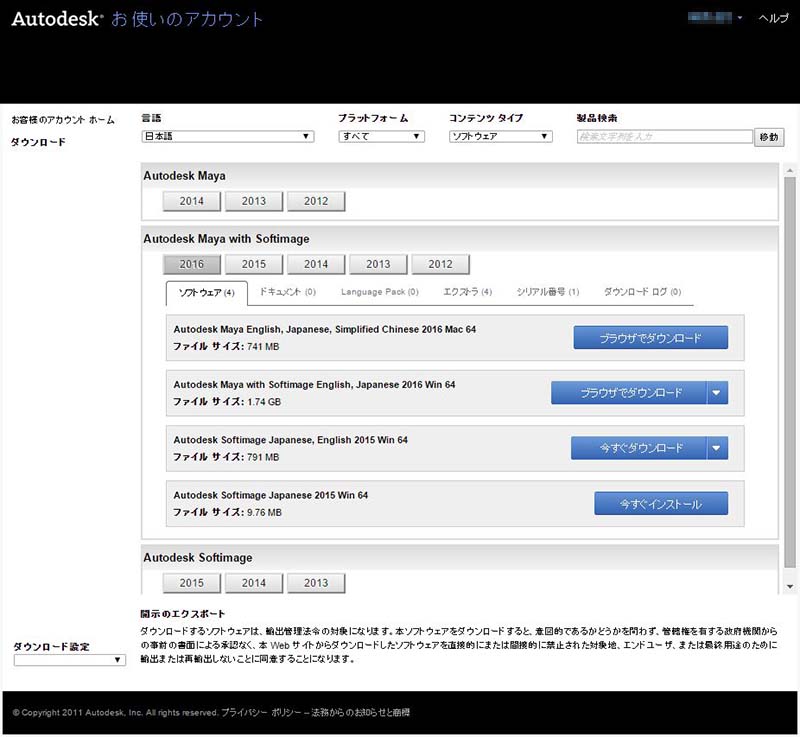Select version 2013 under Autodesk Softimage
Screen dimensions: 800x737
(x=316, y=583)
